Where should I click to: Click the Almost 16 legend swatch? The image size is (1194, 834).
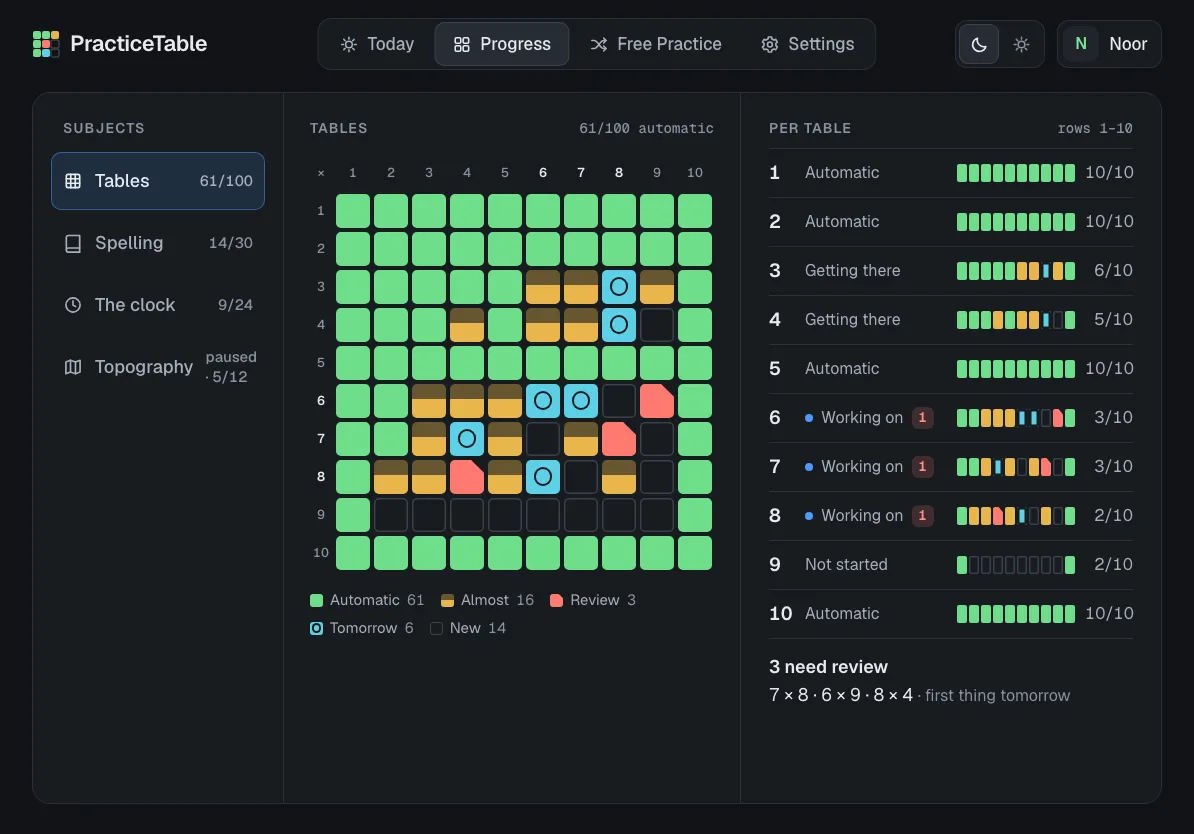tap(447, 600)
